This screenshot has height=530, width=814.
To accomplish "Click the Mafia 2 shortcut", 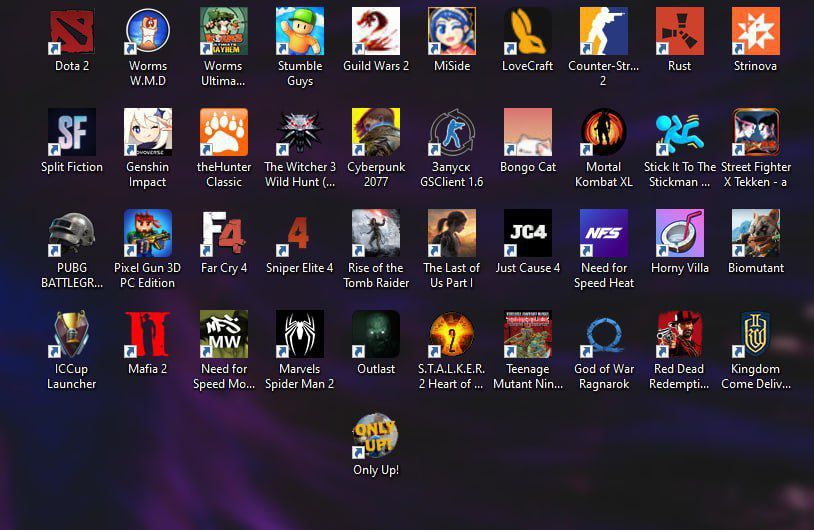I will tap(148, 334).
